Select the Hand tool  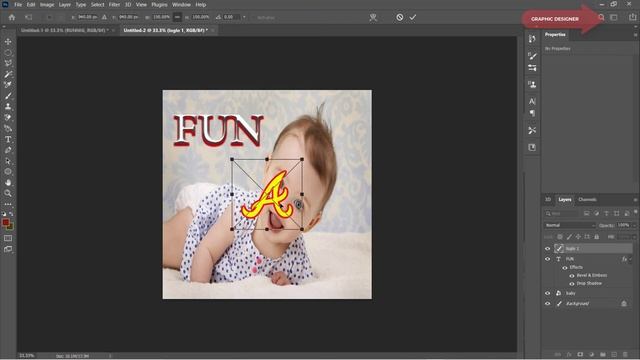tap(8, 182)
